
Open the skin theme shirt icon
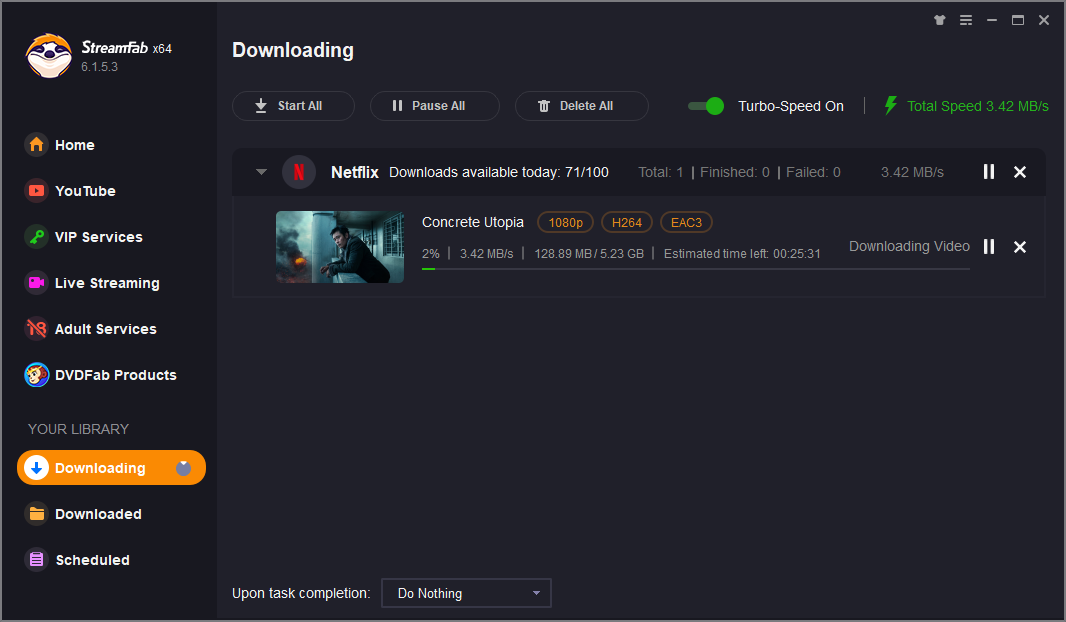940,20
